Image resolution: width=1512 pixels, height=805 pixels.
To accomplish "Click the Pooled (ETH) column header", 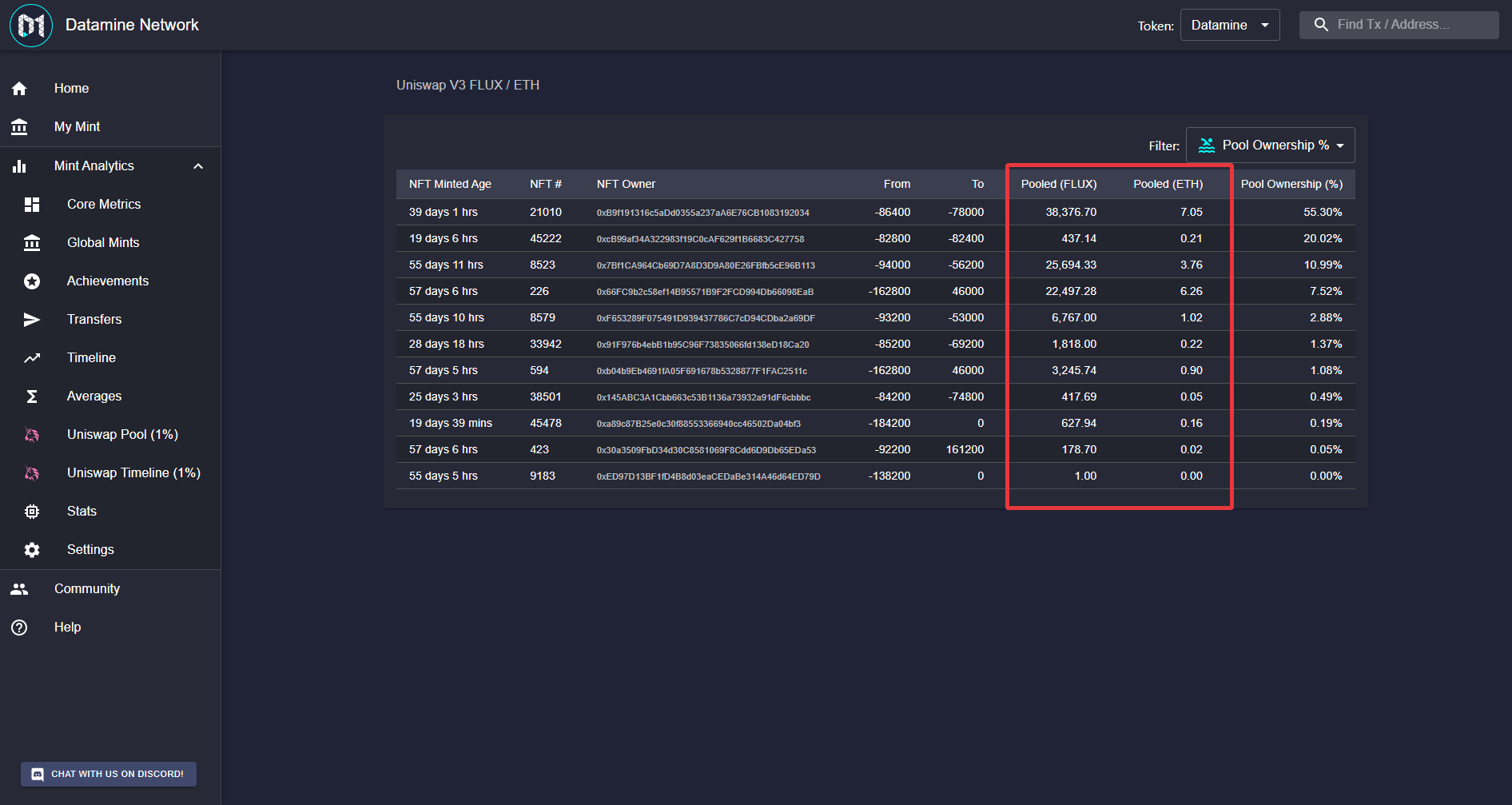I will [1168, 185].
